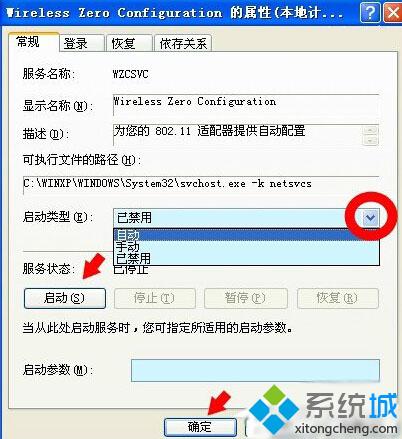Click the description scroll up arrow
Screen dimensions: 402x439
pyautogui.click(x=371, y=130)
